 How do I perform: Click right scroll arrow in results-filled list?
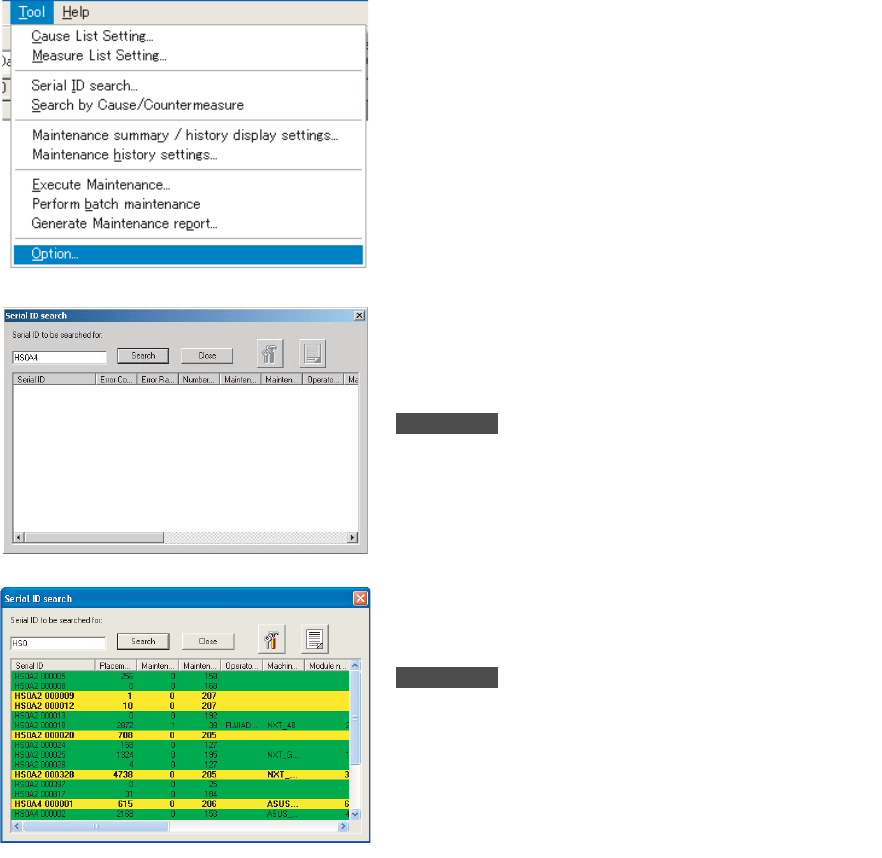click(x=343, y=826)
